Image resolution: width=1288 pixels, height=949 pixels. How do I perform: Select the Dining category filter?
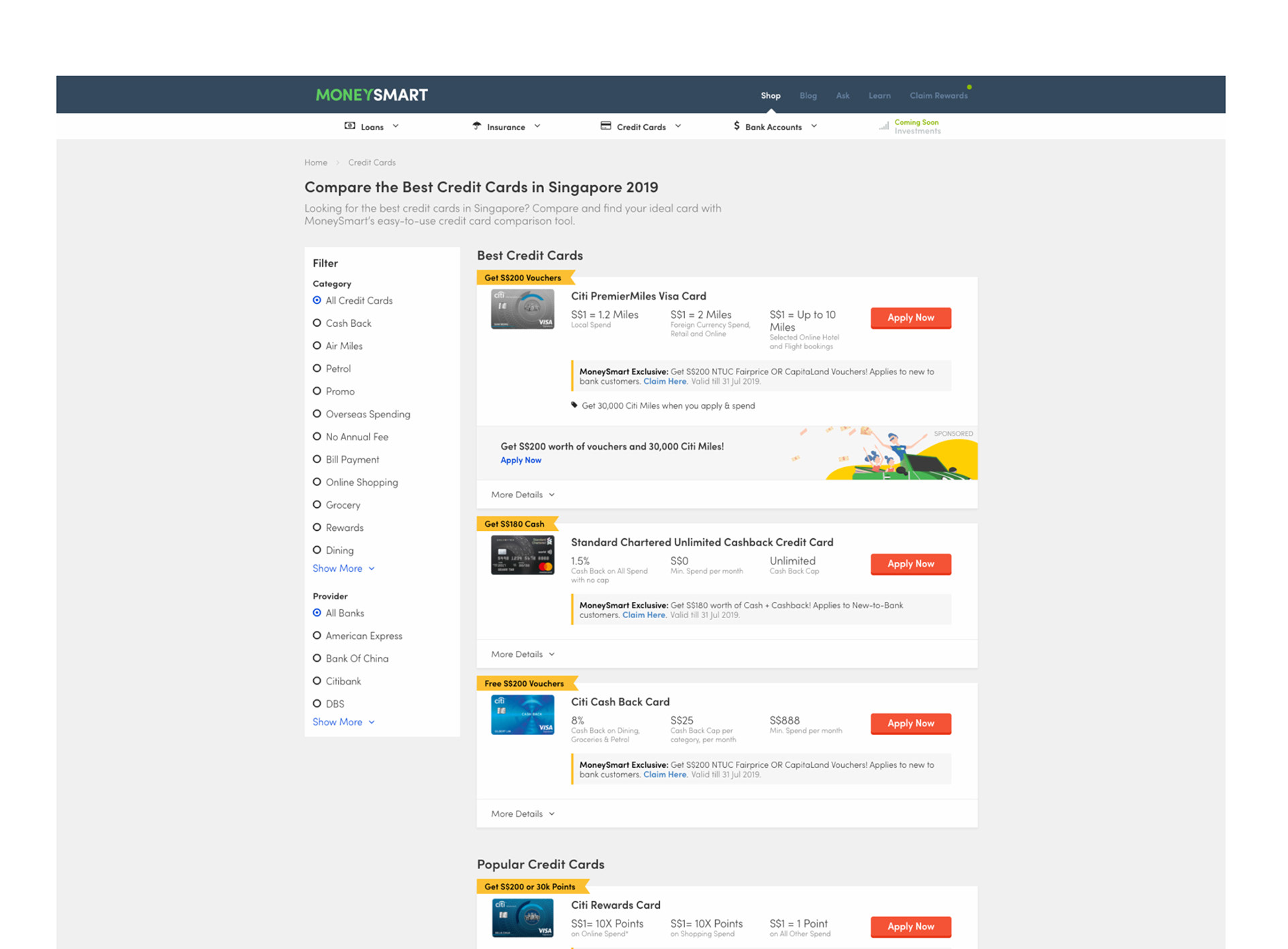coord(333,550)
